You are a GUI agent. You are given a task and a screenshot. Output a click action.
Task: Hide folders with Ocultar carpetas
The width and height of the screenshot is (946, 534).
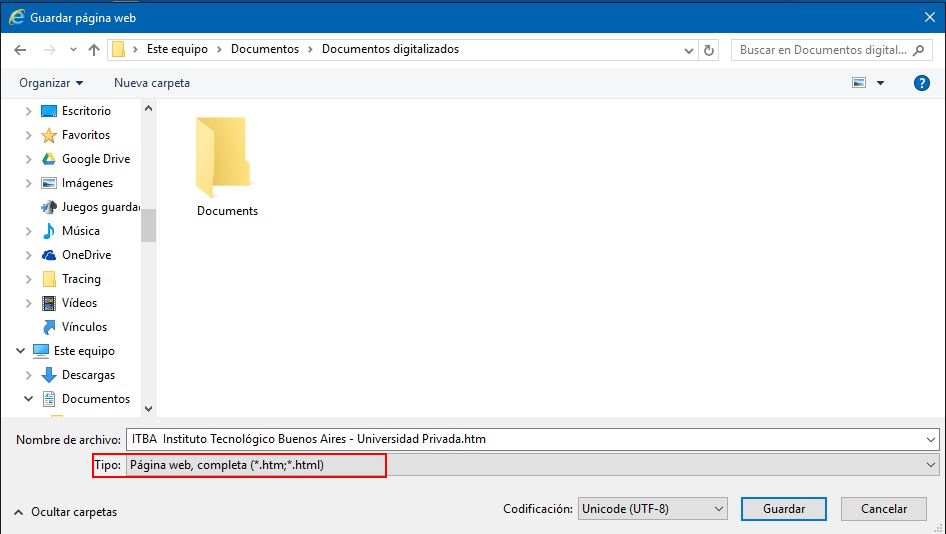pos(65,512)
